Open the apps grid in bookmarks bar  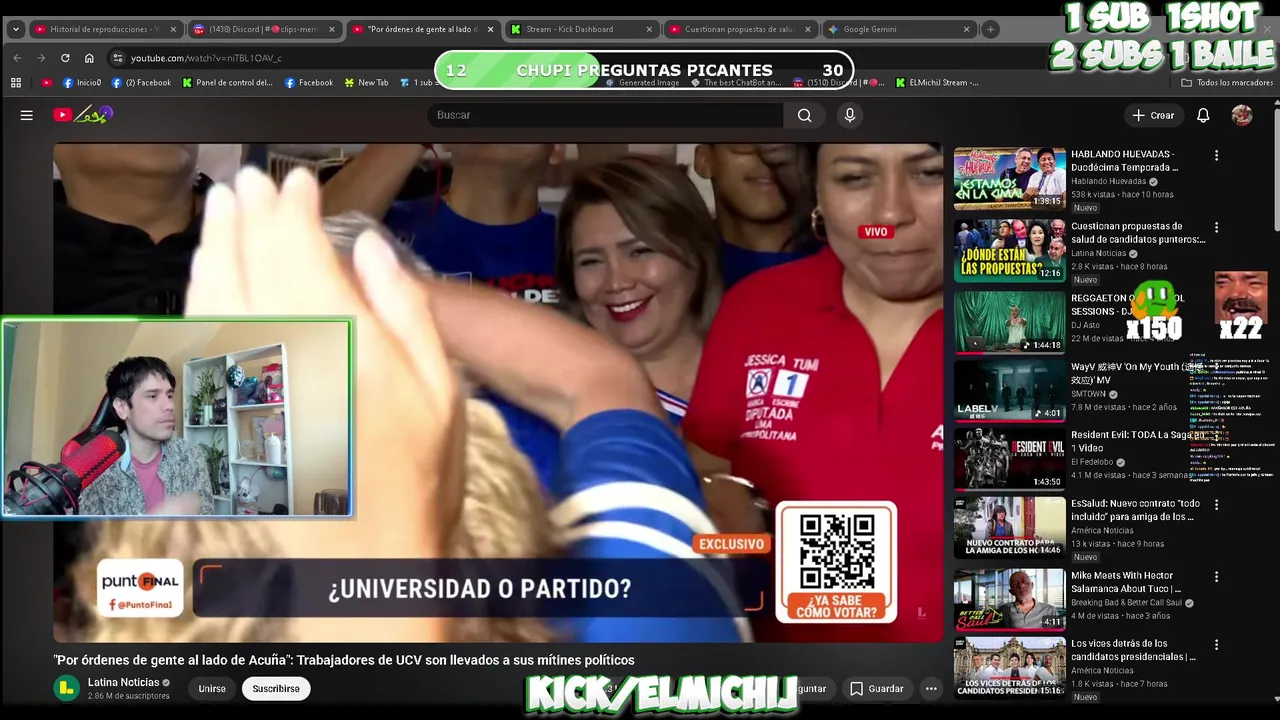coord(15,83)
